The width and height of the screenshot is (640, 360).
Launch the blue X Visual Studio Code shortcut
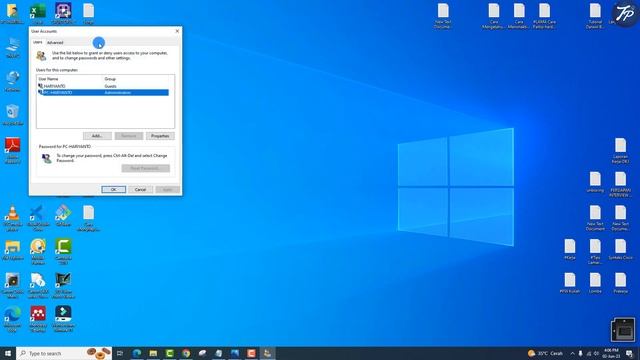pos(38,218)
